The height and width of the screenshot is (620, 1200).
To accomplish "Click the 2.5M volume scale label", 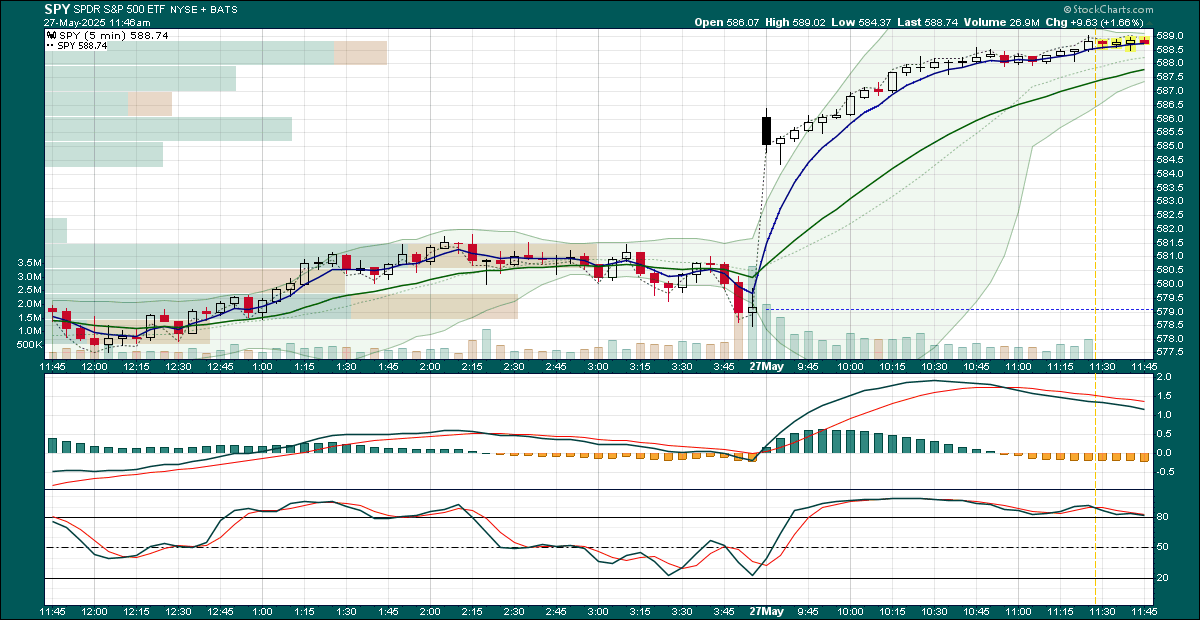I will pos(30,290).
